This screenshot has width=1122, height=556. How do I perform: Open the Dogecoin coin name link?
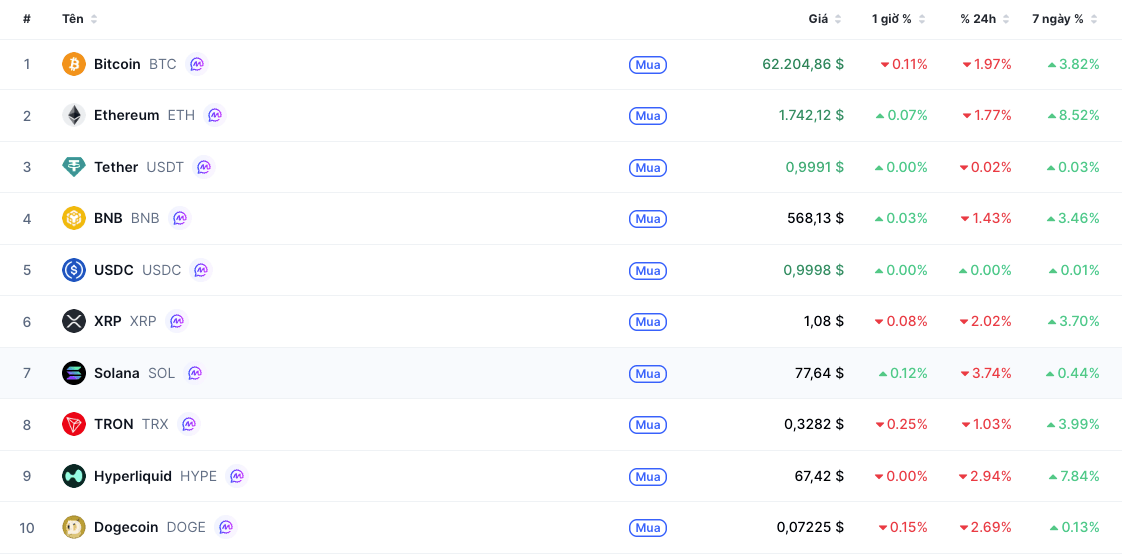point(126,527)
